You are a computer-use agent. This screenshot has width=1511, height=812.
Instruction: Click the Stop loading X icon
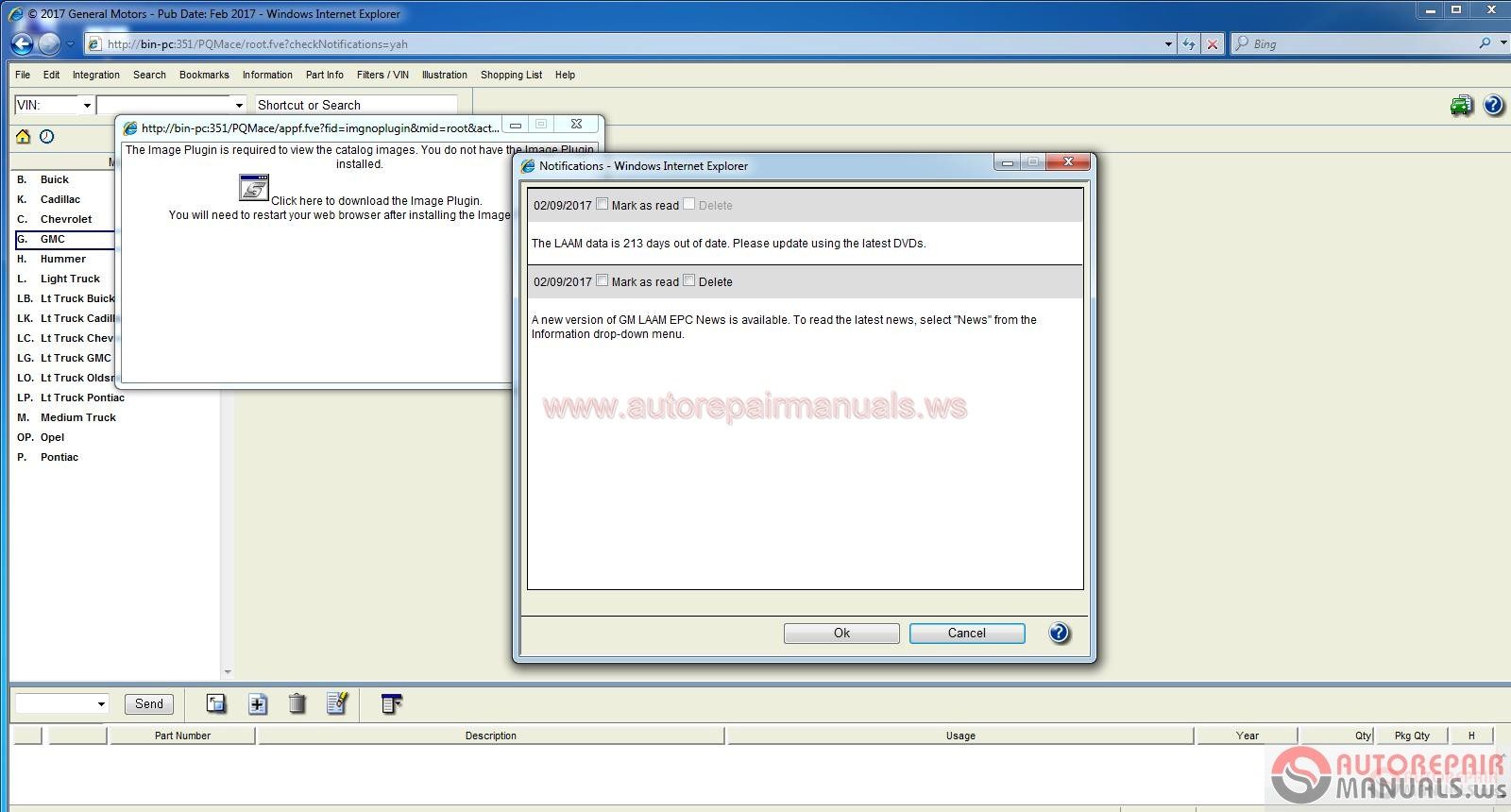coord(1213,43)
